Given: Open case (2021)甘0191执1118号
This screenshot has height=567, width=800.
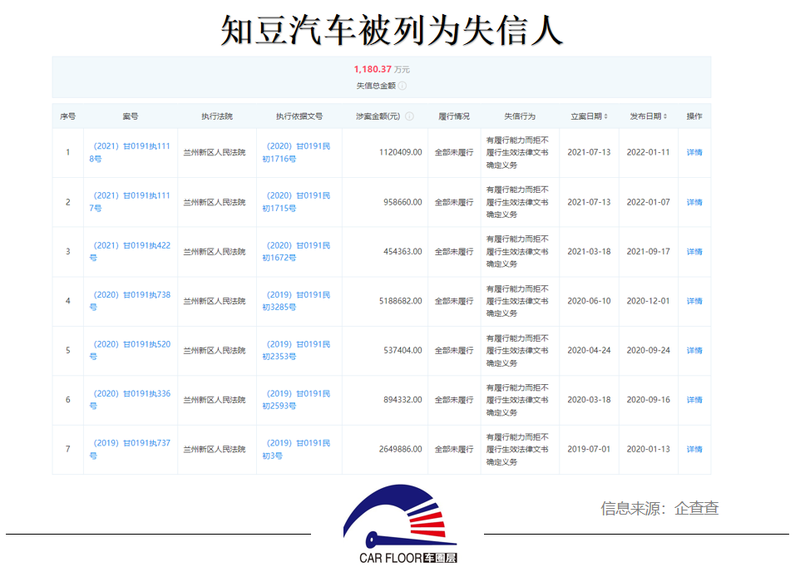Looking at the screenshot, I should [130, 152].
